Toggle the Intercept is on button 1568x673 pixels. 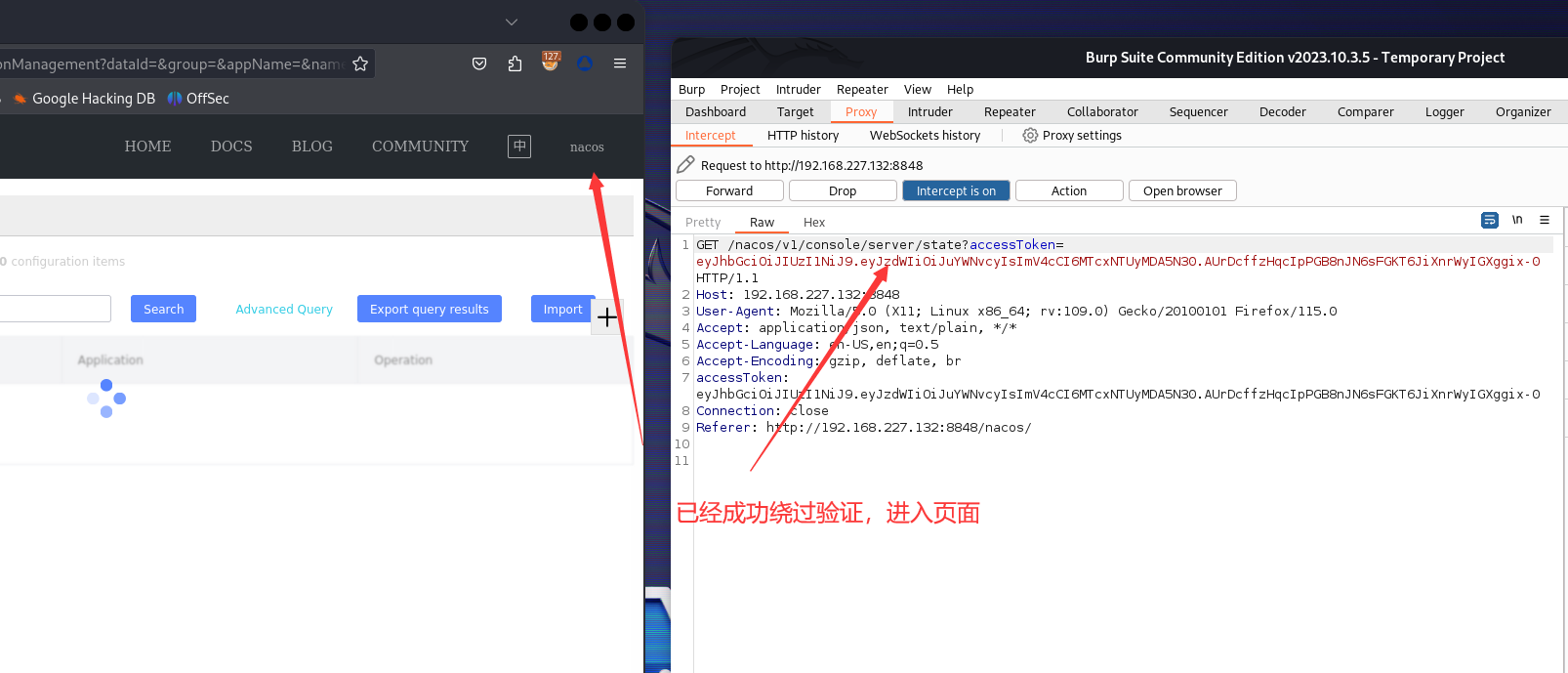click(x=956, y=190)
